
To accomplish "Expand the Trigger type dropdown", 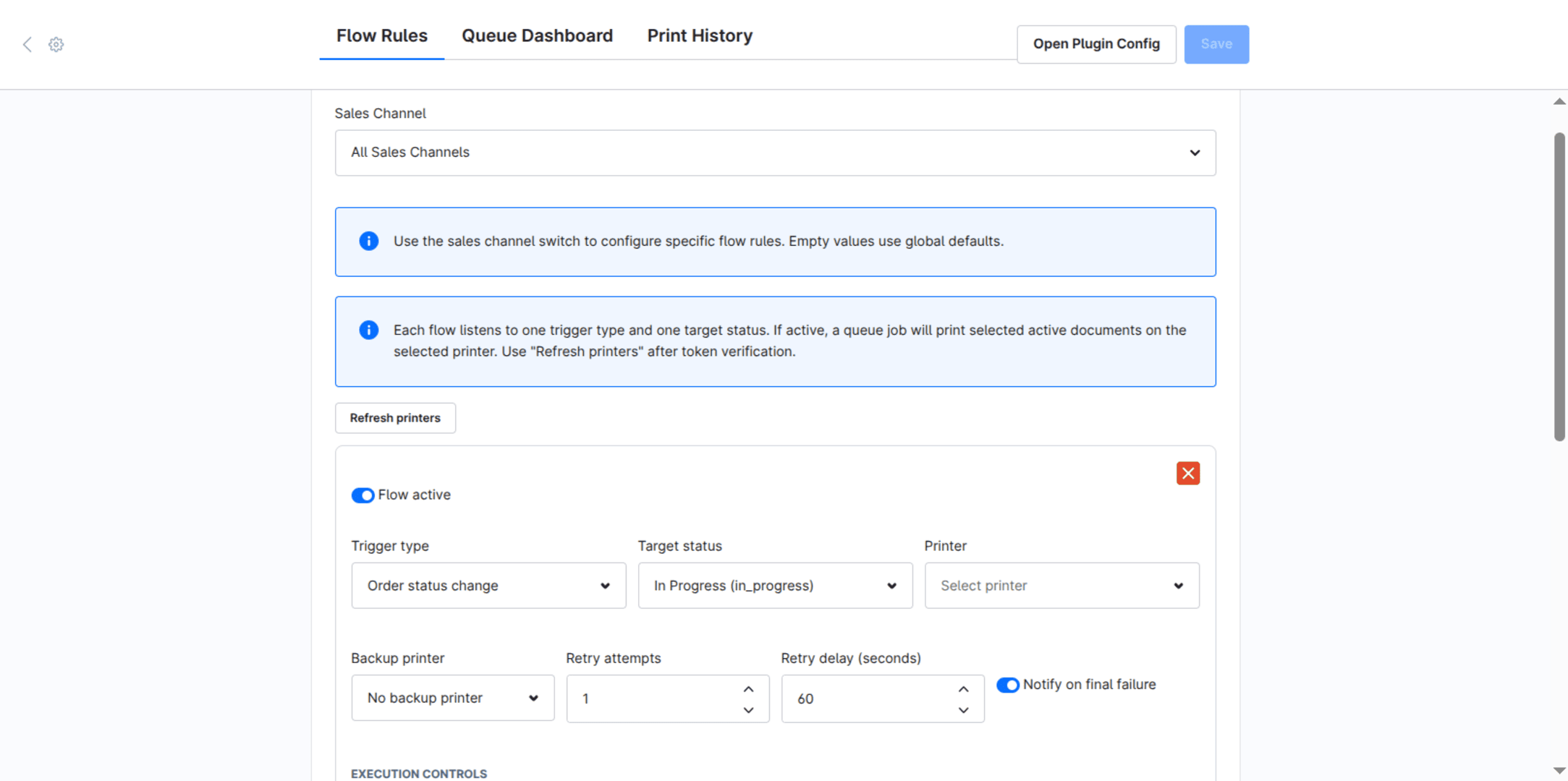I will (x=488, y=586).
